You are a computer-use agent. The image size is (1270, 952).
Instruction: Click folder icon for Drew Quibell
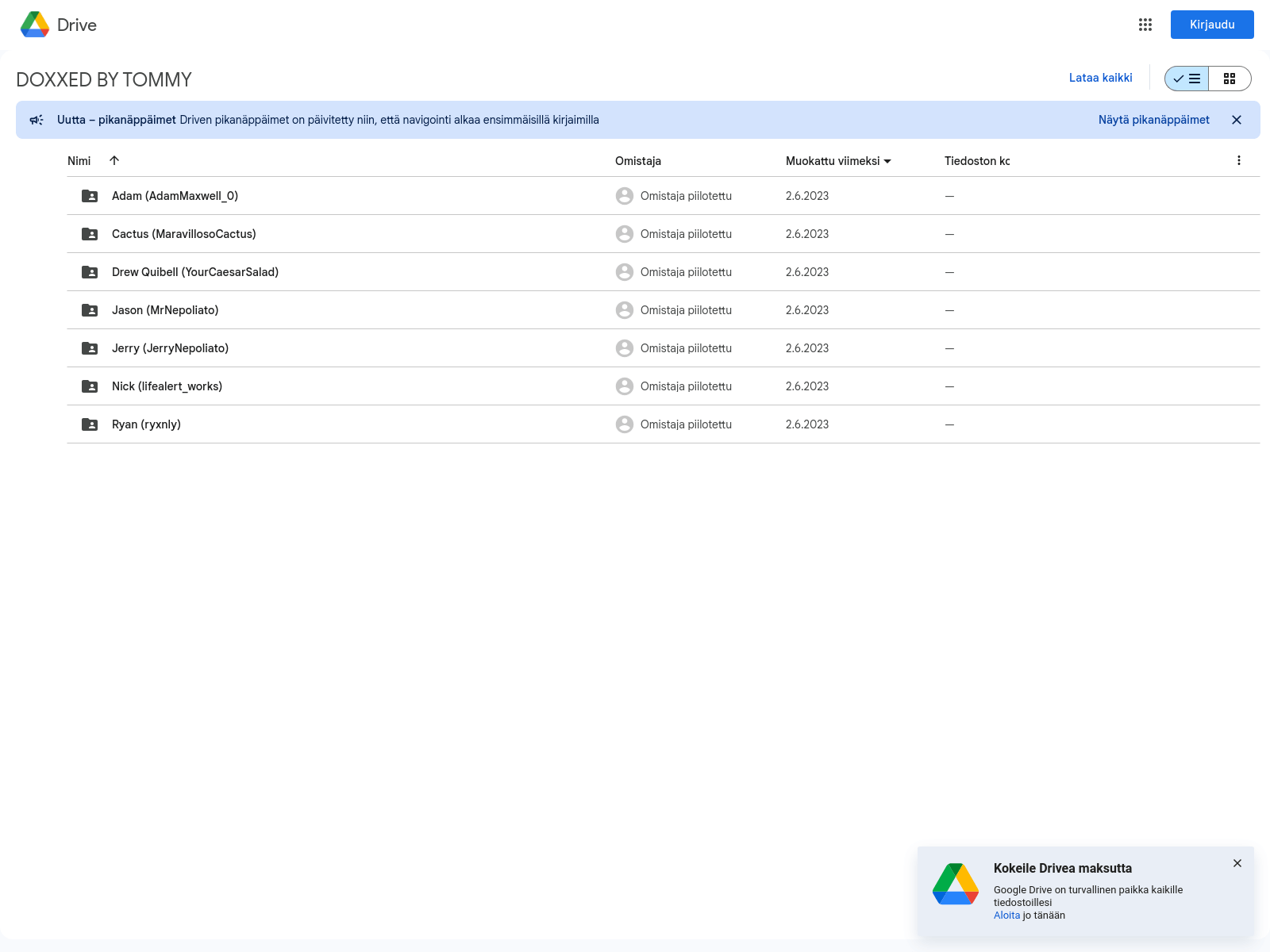click(90, 272)
